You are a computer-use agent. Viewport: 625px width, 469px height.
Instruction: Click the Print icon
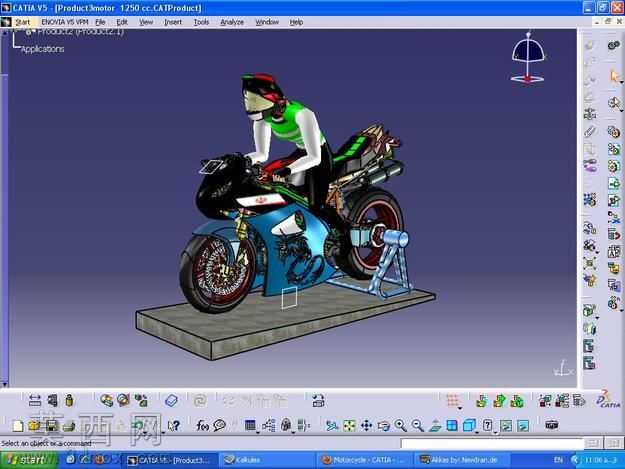(69, 426)
